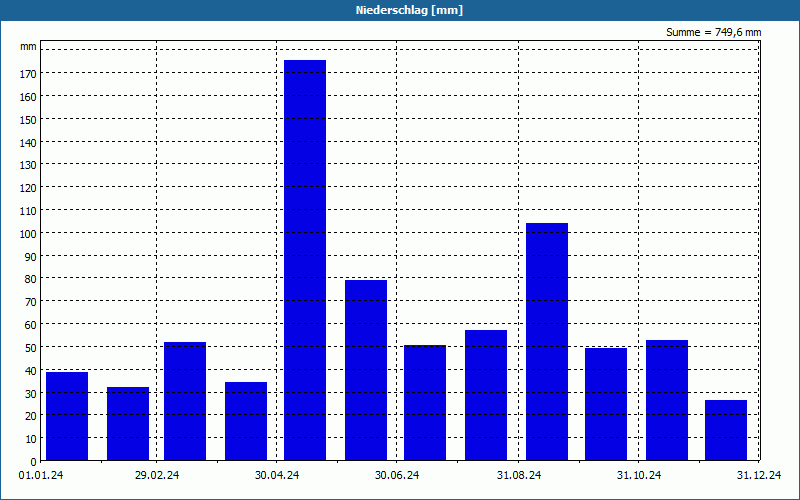Click the 50 y-axis value
800x500 pixels.
[31, 348]
